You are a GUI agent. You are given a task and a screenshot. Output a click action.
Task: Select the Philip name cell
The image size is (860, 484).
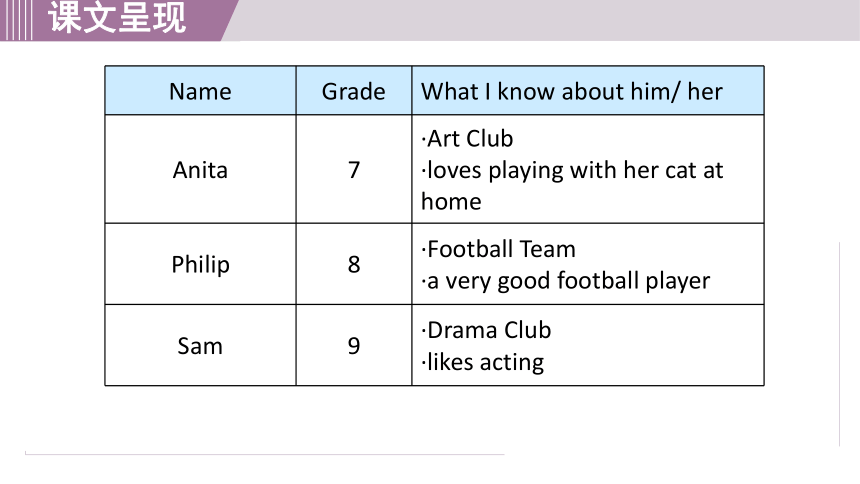pos(200,264)
